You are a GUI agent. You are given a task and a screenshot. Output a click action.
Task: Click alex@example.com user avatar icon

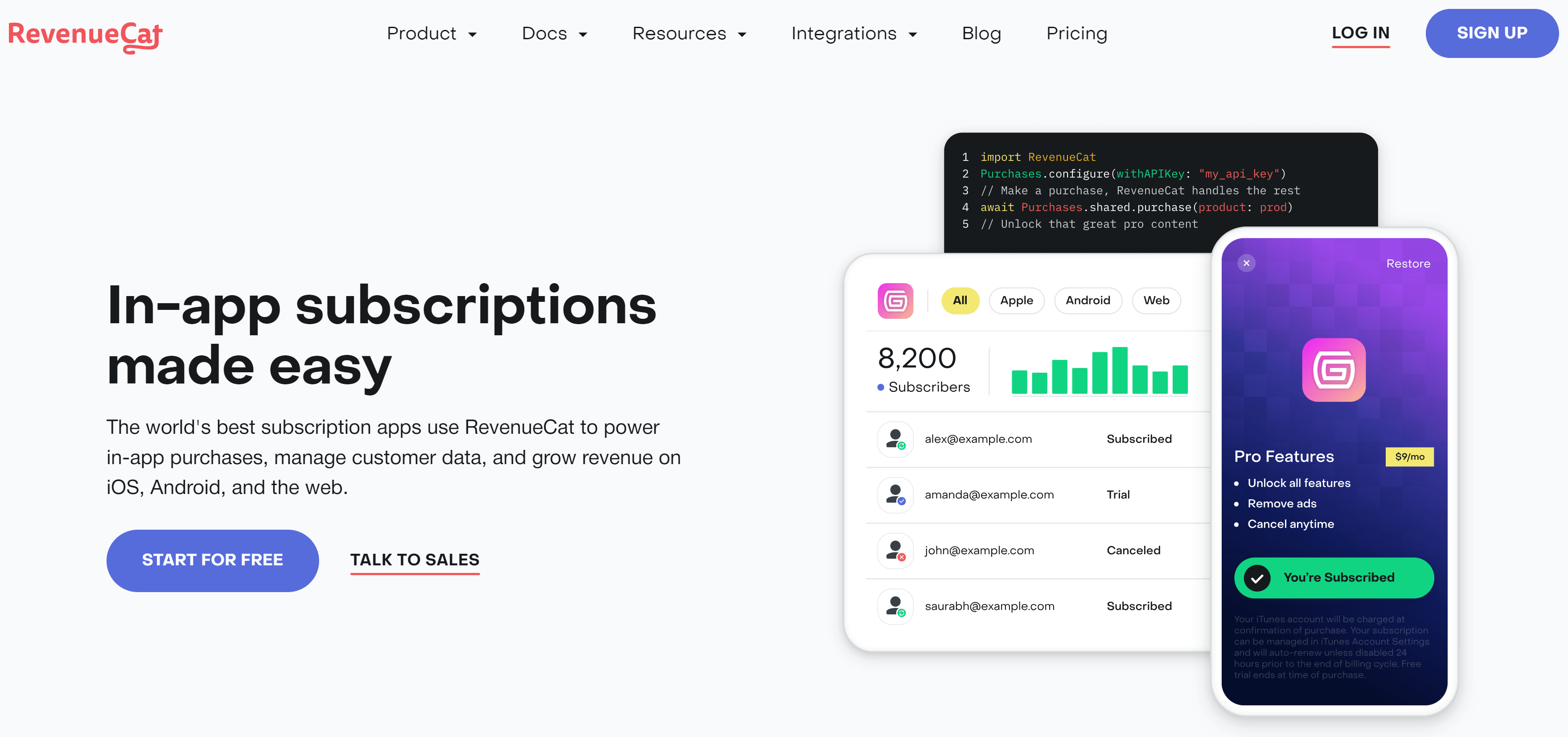coord(895,439)
